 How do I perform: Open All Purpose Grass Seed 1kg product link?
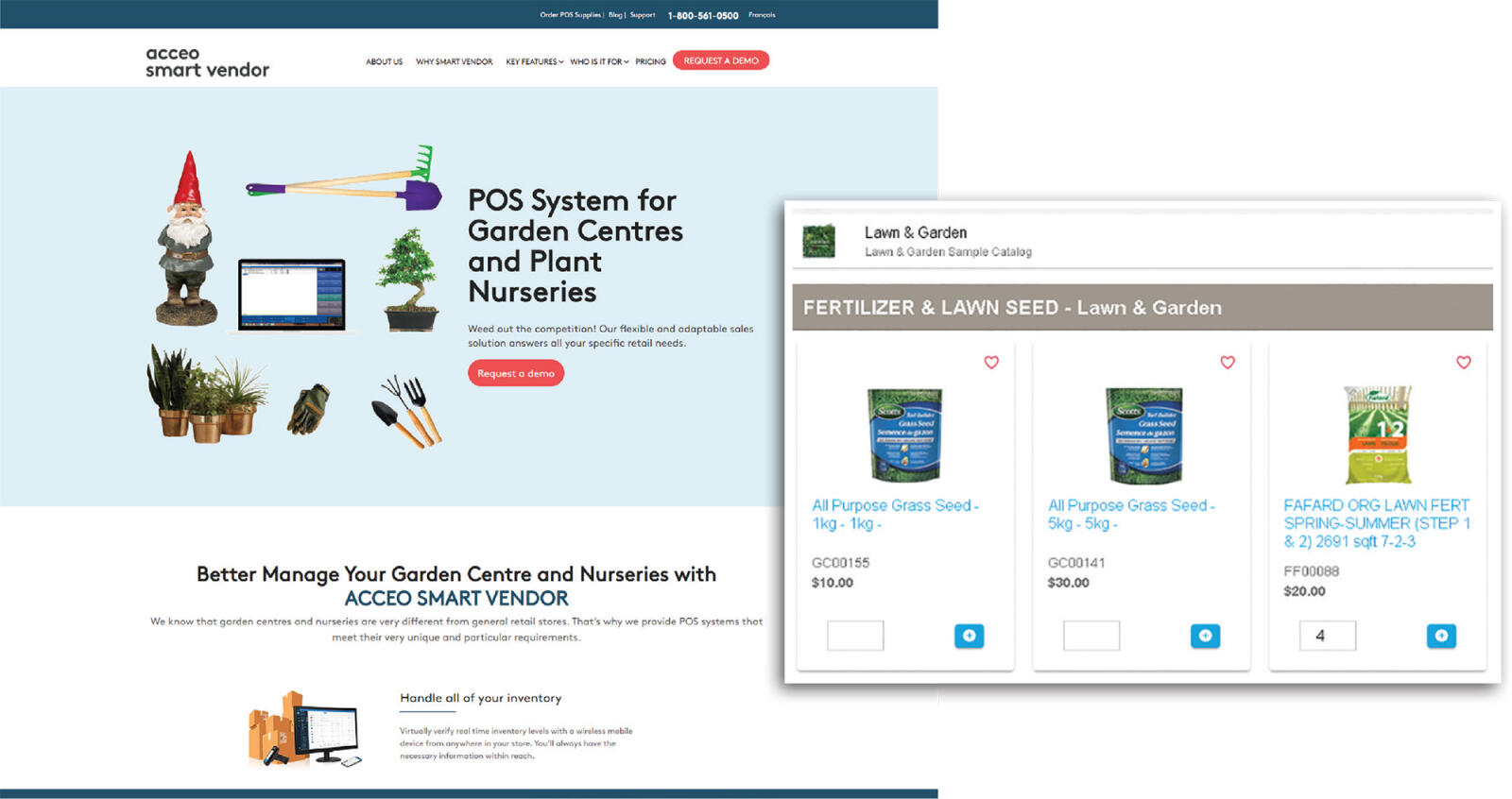click(895, 514)
